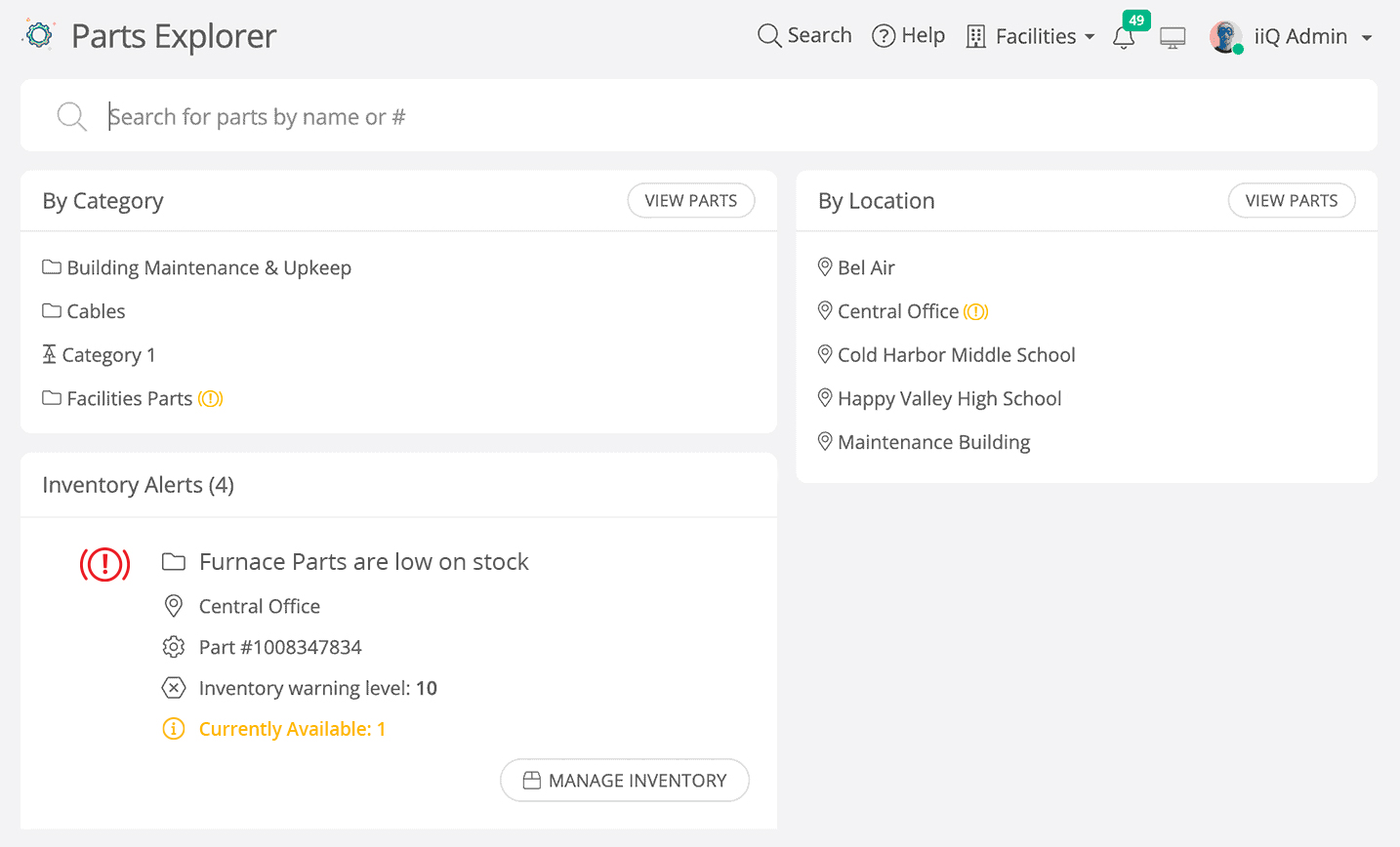Open the Help menu
Screen dimensions: 1400x847
pos(908,35)
